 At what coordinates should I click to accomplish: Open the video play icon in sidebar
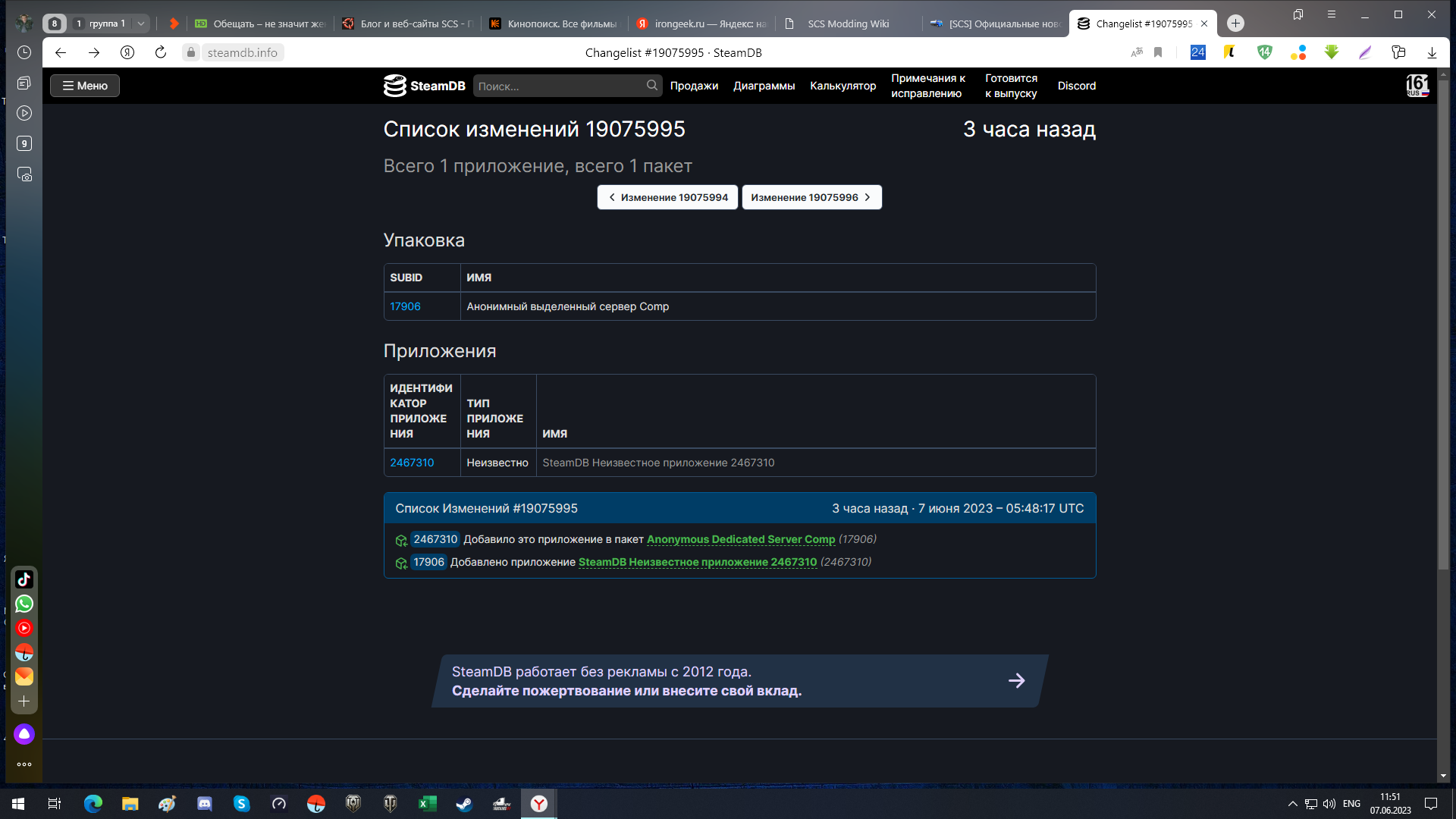click(x=24, y=113)
